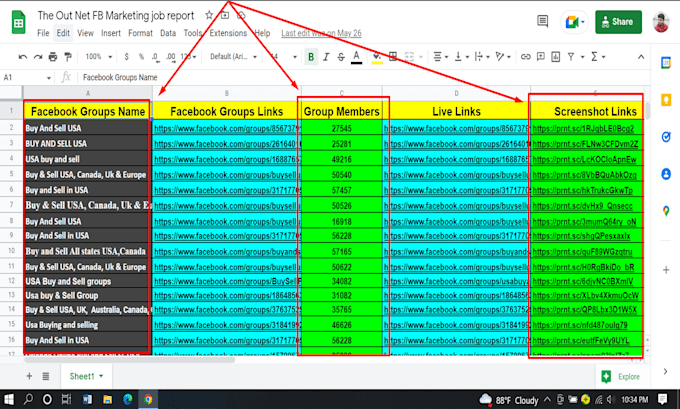This screenshot has width=680, height=409.
Task: Add a new sheet
Action: pyautogui.click(x=29, y=376)
